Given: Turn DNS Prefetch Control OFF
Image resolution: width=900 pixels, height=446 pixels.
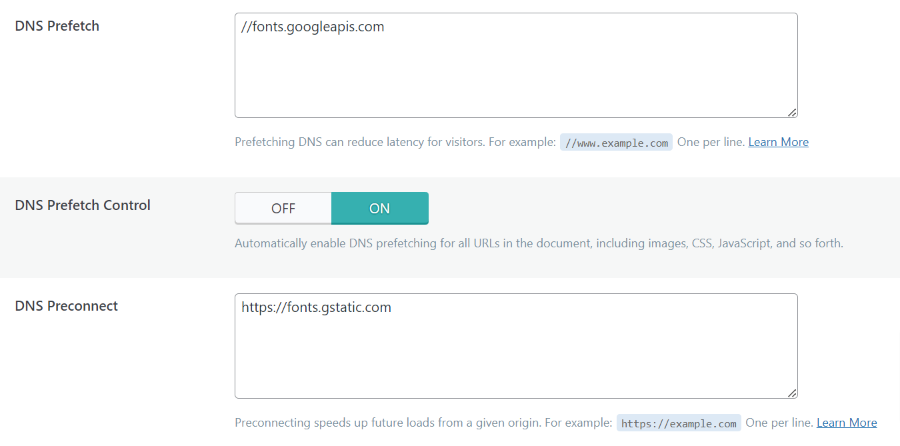Looking at the screenshot, I should (x=283, y=208).
